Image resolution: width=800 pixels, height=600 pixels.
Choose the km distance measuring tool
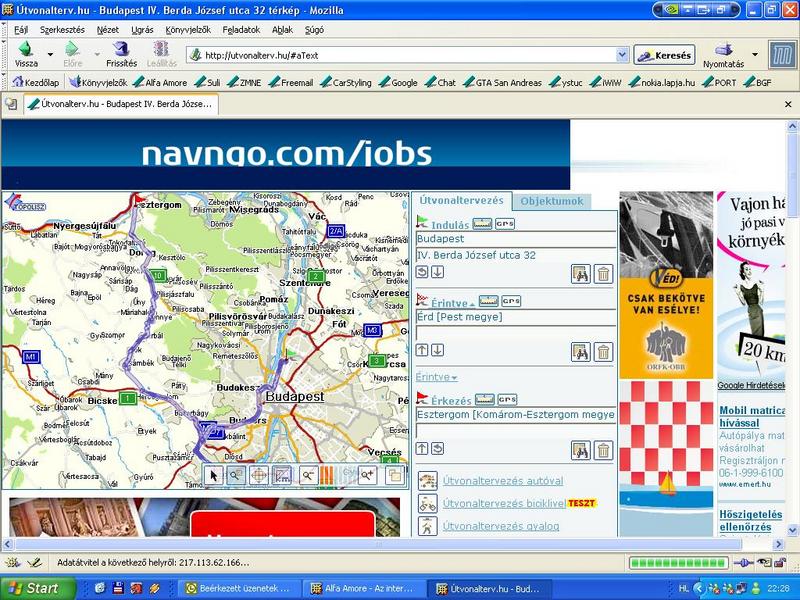coord(282,476)
